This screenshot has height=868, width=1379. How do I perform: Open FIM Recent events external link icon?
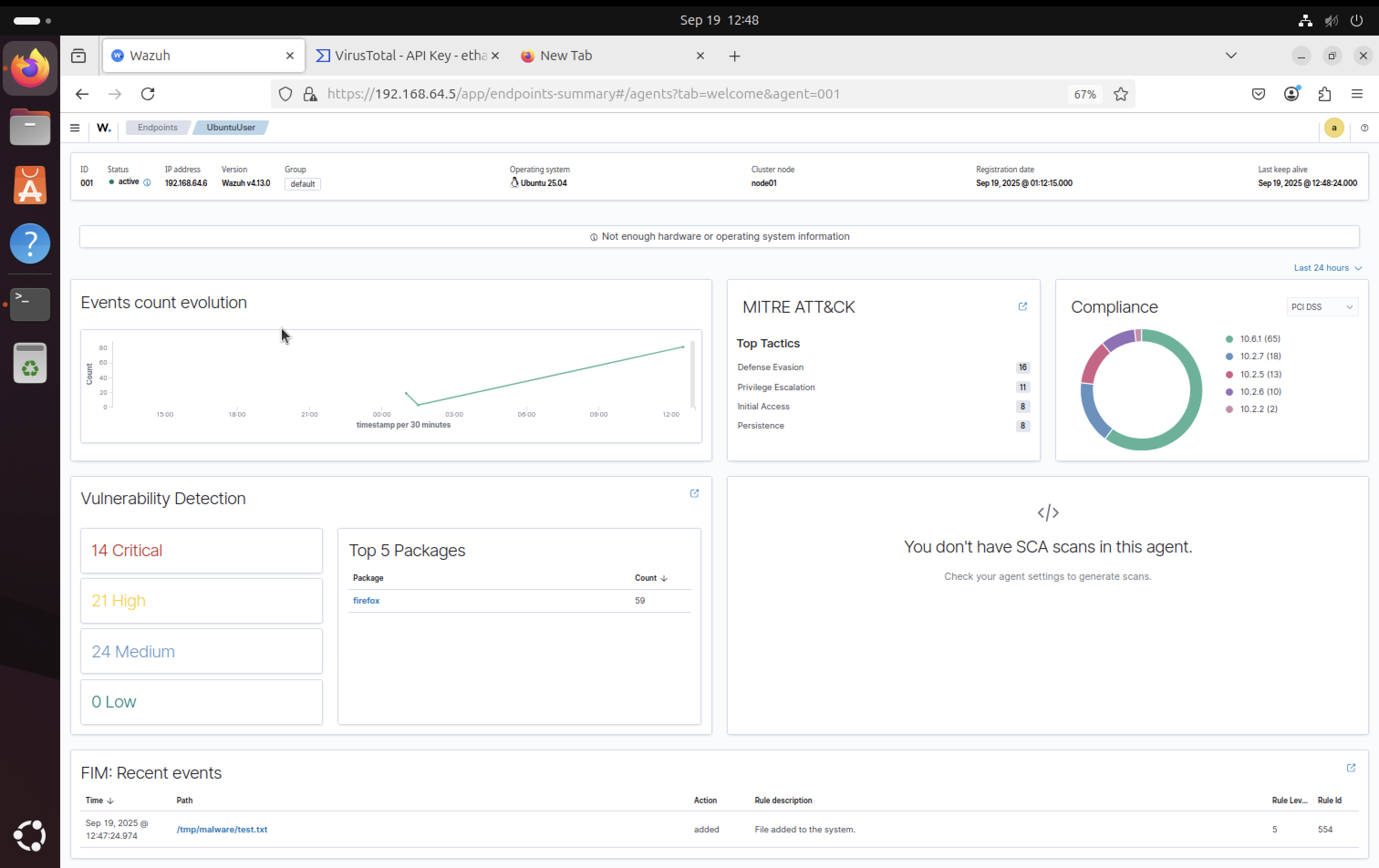click(1351, 768)
